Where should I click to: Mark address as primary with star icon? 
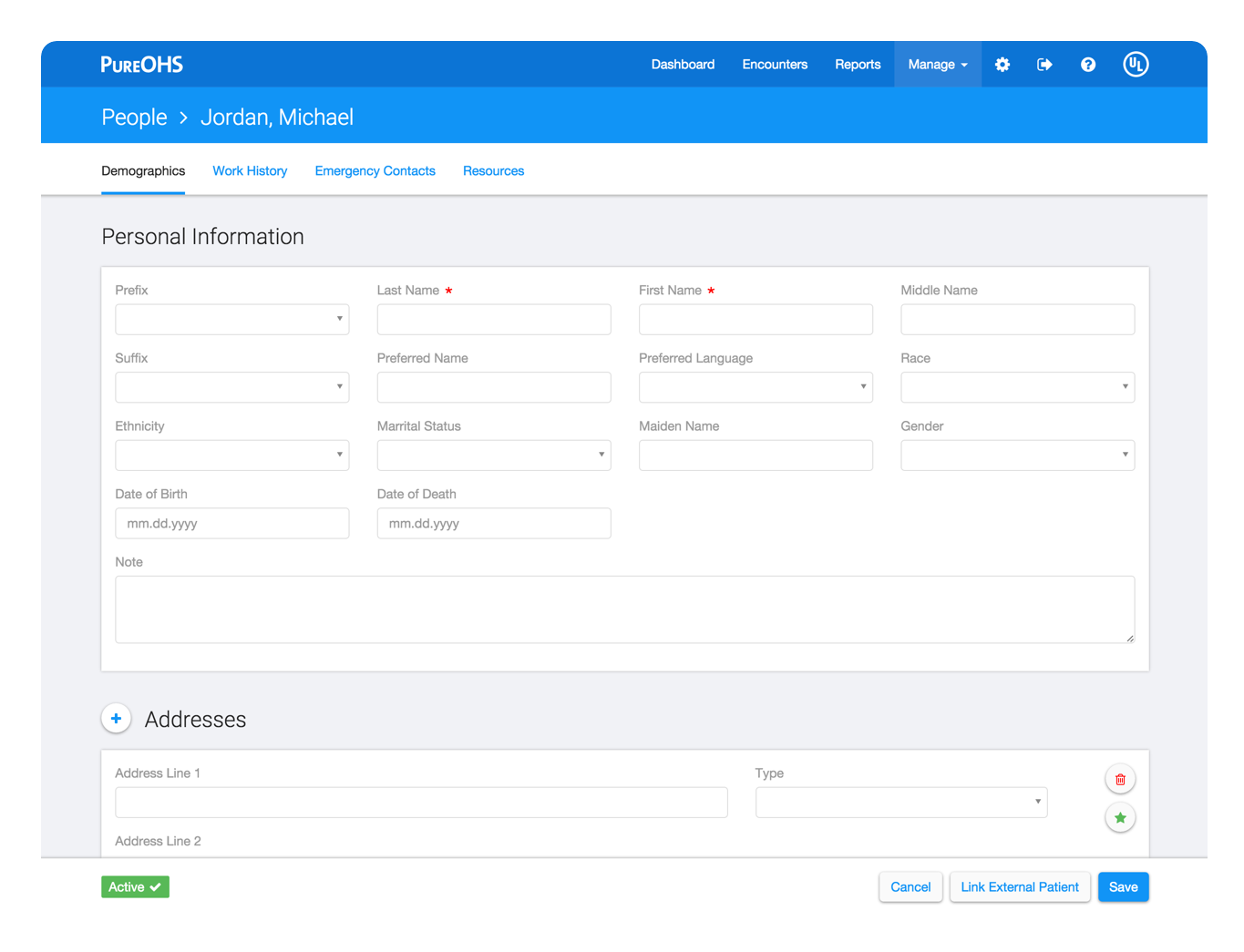[x=1120, y=818]
